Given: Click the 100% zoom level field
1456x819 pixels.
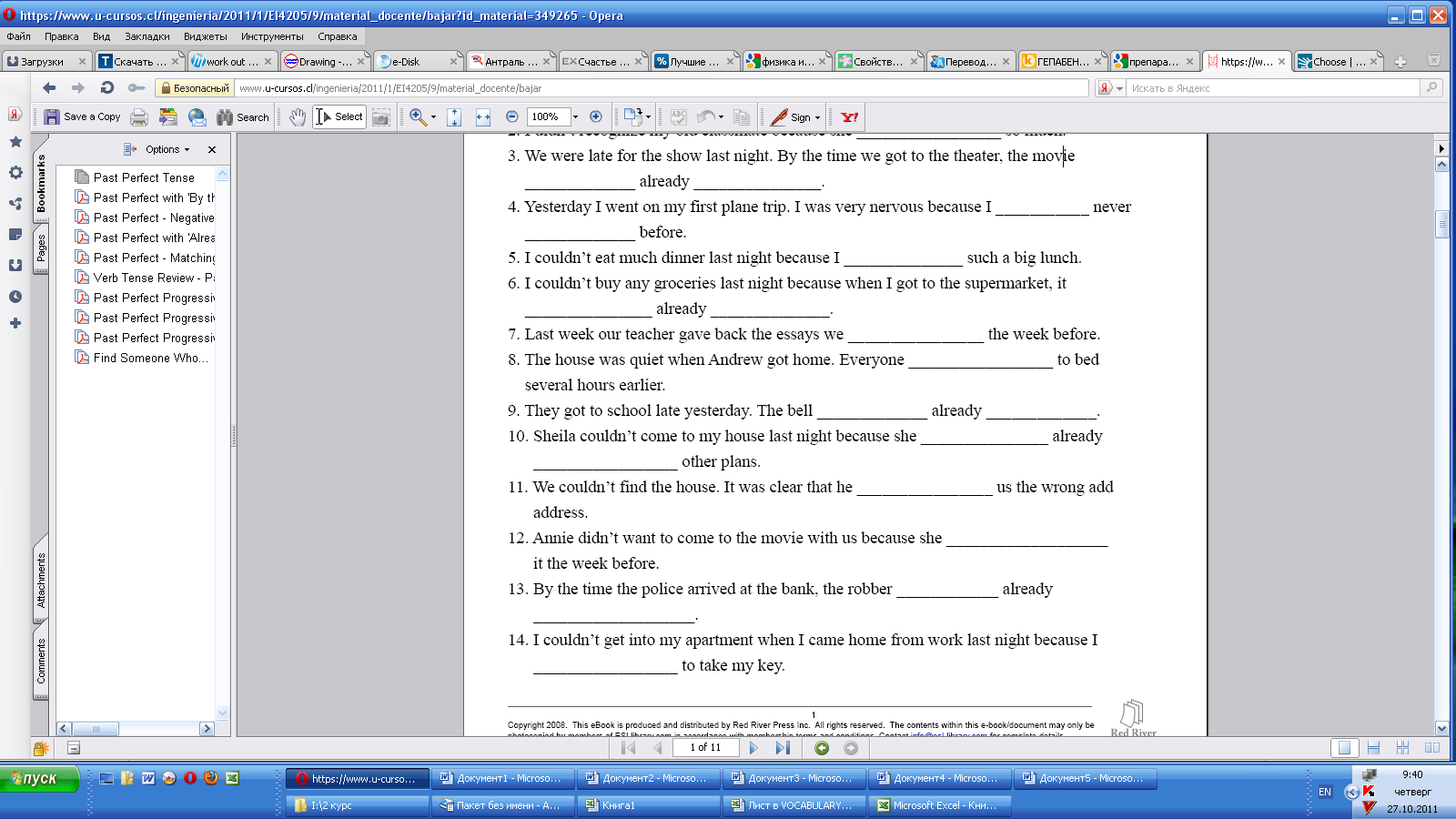Looking at the screenshot, I should point(547,116).
